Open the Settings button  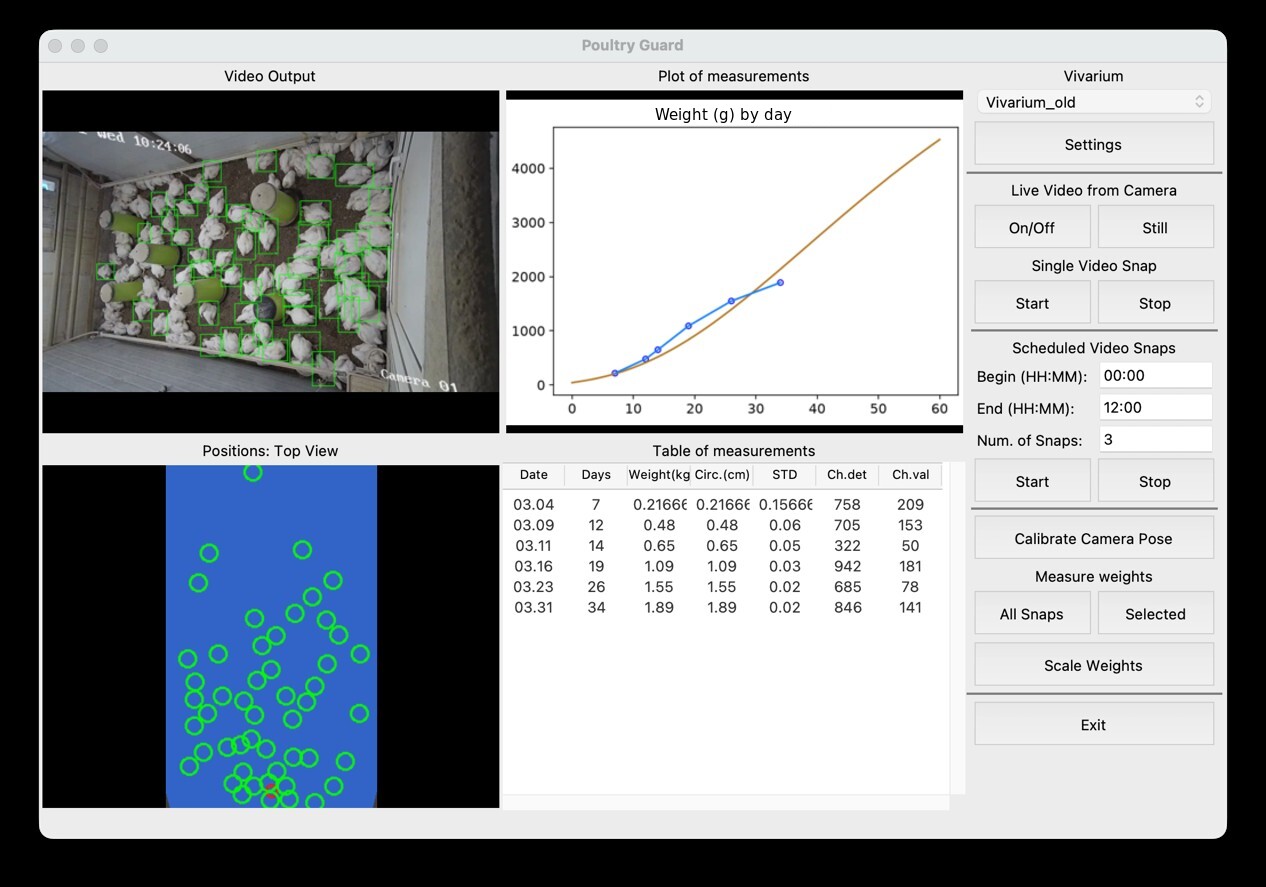click(x=1093, y=144)
